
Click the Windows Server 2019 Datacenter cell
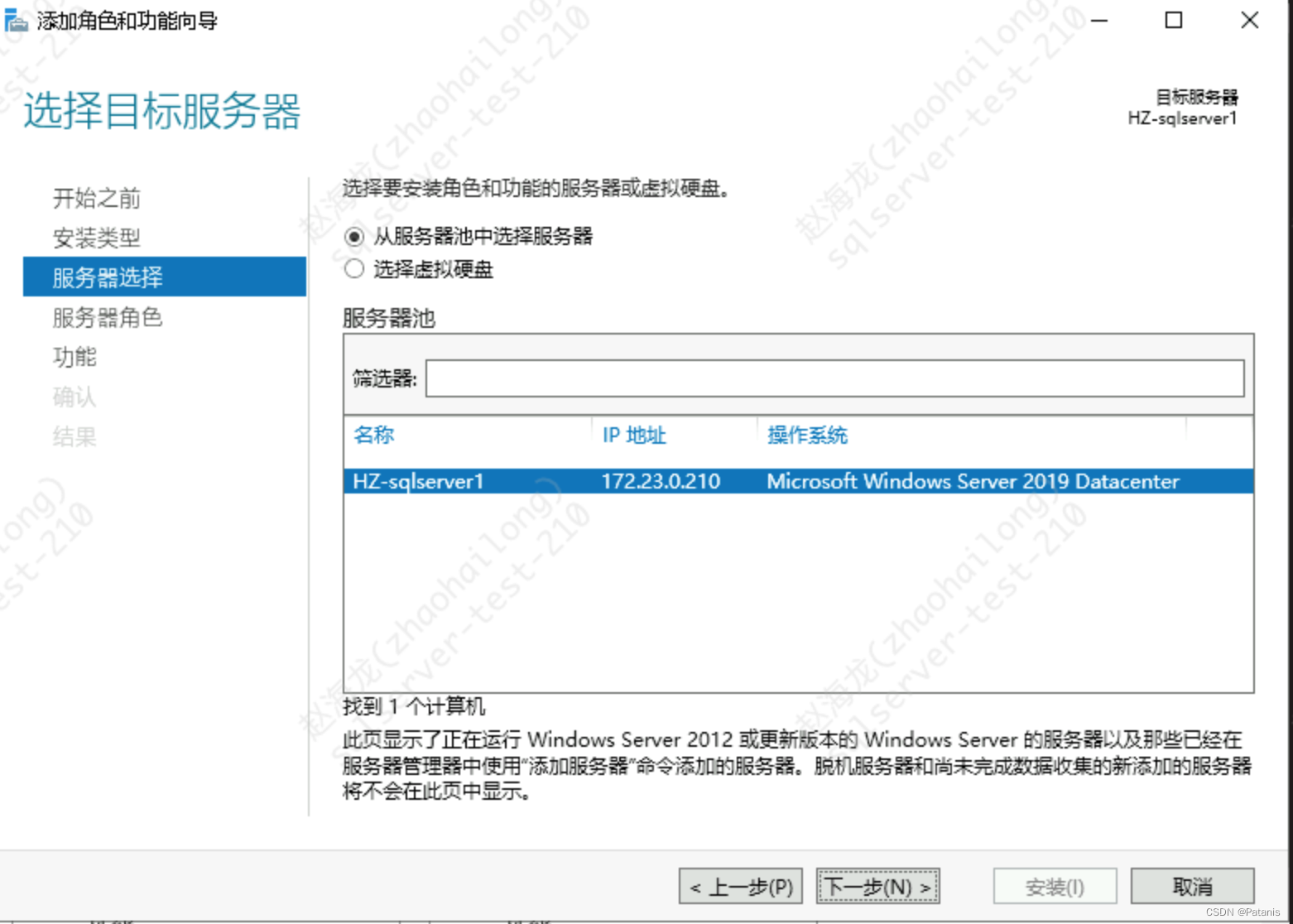[x=973, y=481]
